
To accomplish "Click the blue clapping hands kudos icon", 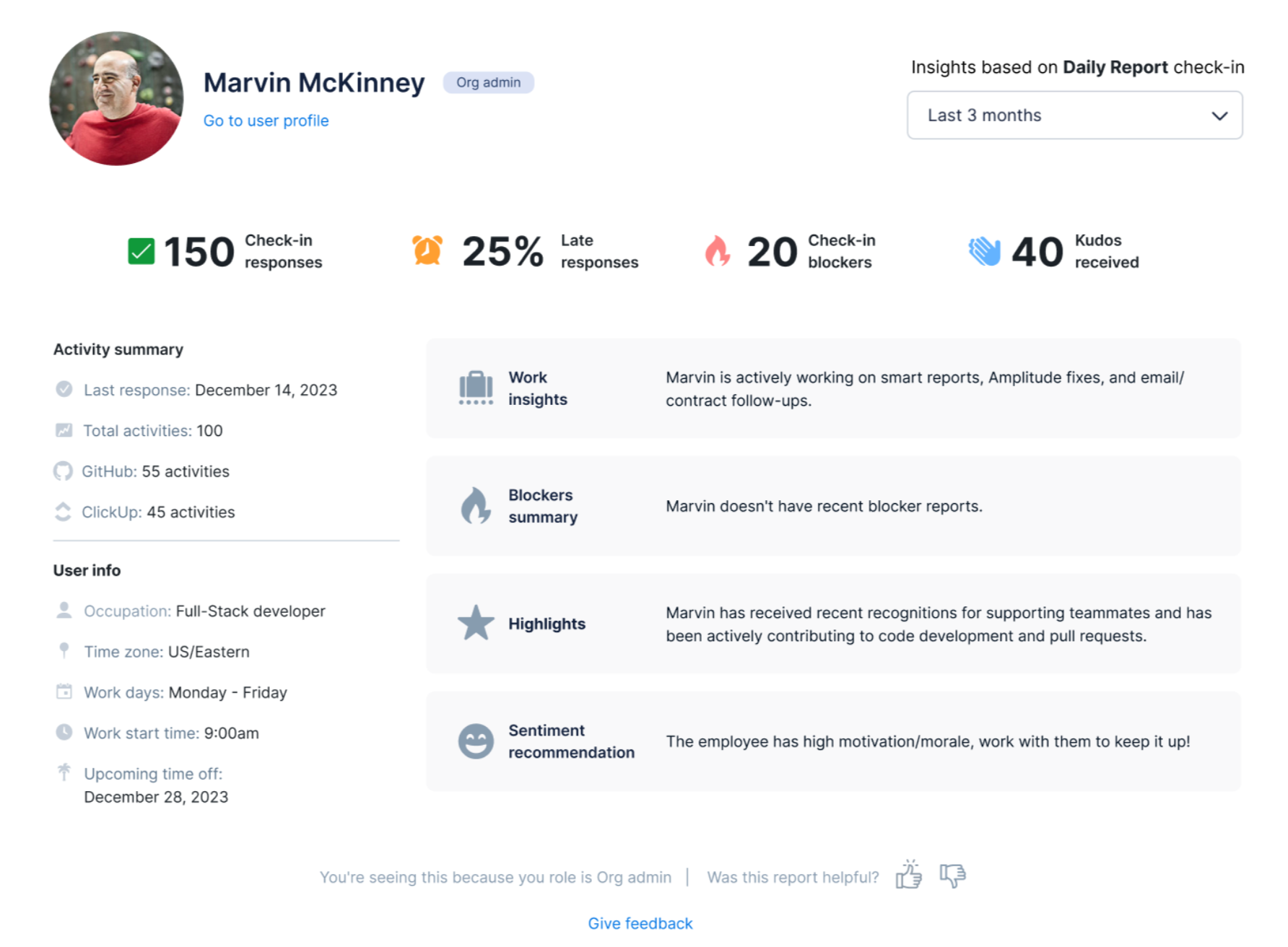I will point(984,251).
